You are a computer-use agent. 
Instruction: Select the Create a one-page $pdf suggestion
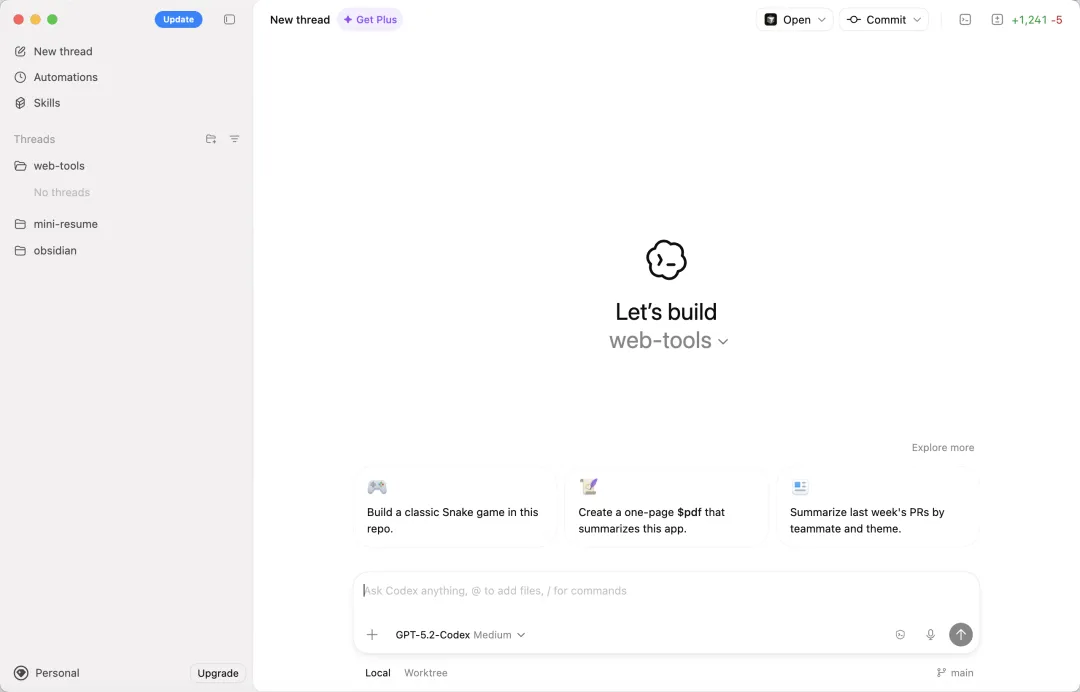pos(666,507)
